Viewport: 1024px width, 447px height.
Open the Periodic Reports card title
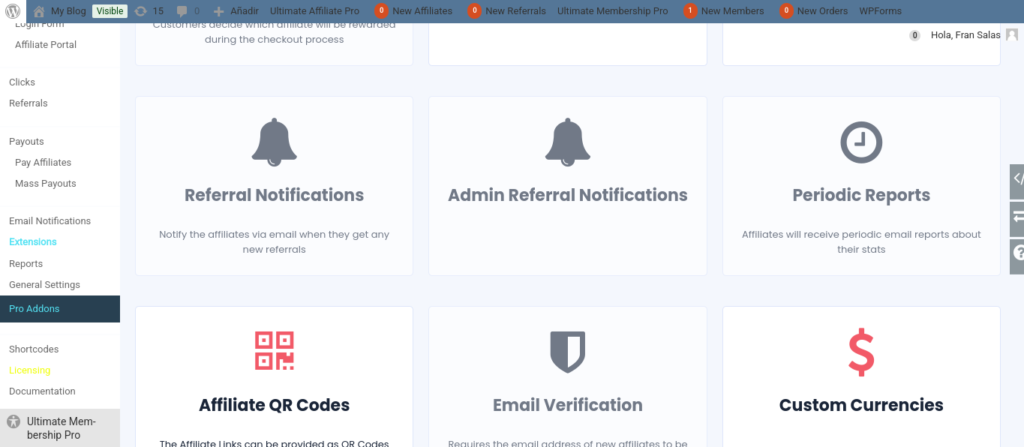861,195
